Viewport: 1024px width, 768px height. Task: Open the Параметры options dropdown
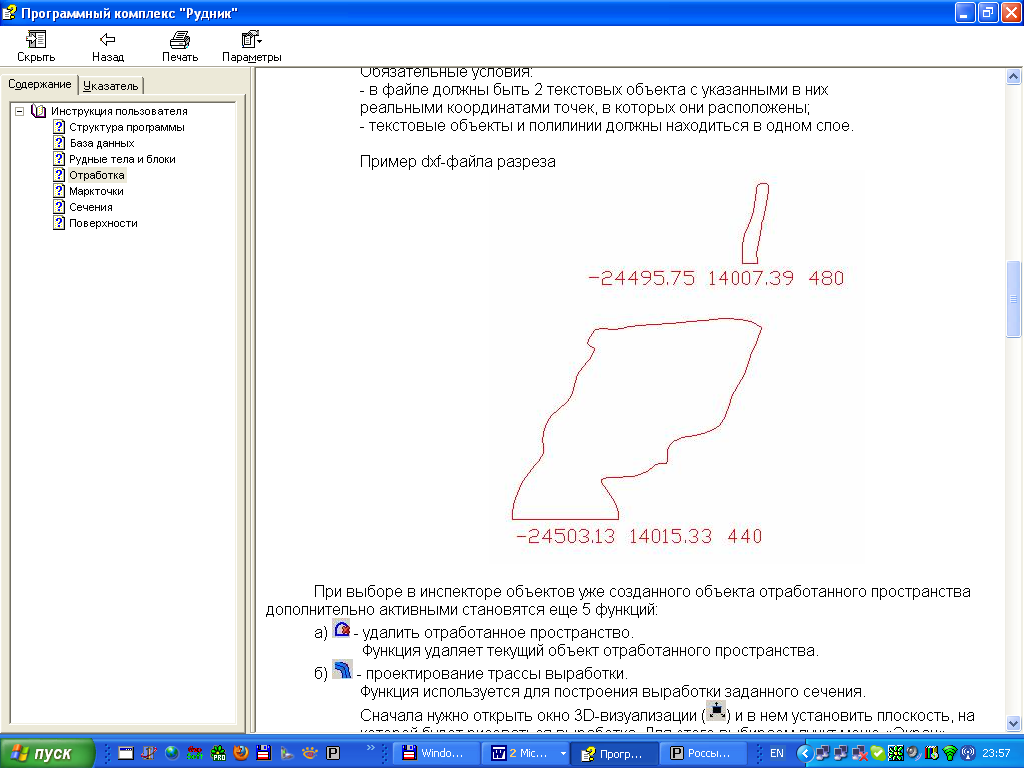[251, 46]
